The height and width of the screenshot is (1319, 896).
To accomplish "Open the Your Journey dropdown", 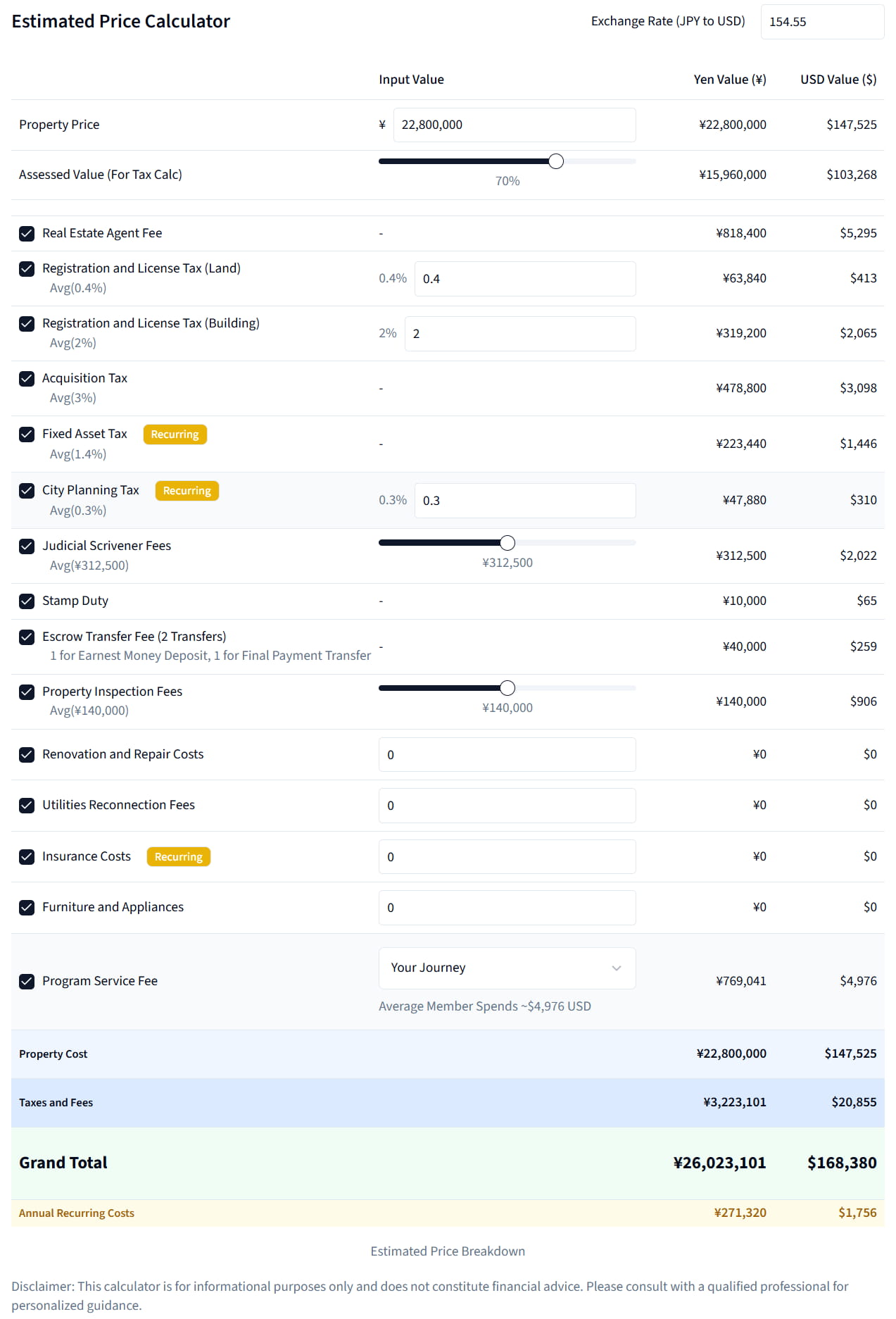I will coord(506,968).
